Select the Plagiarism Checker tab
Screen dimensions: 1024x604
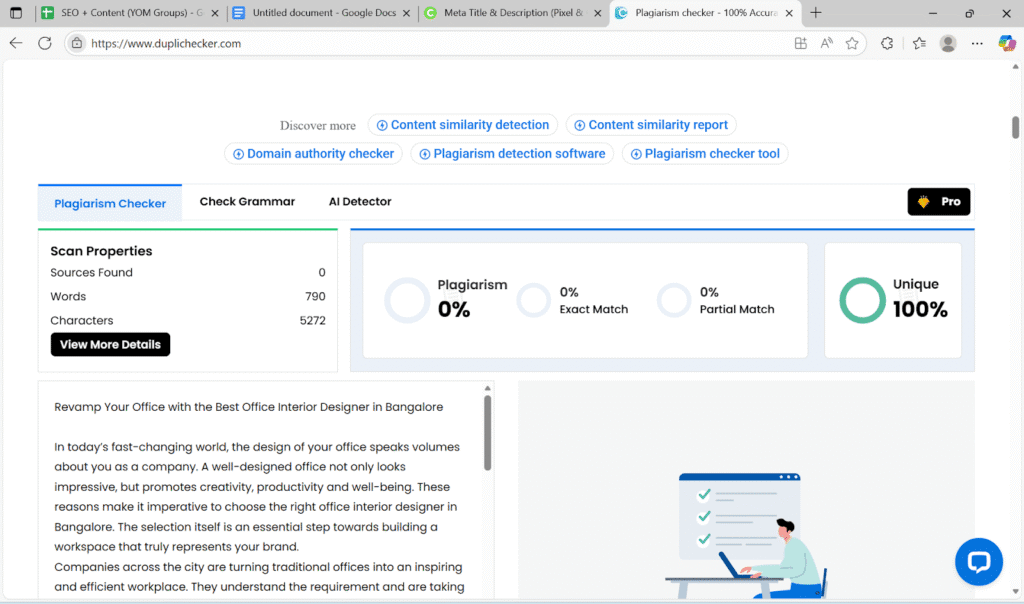click(x=110, y=203)
